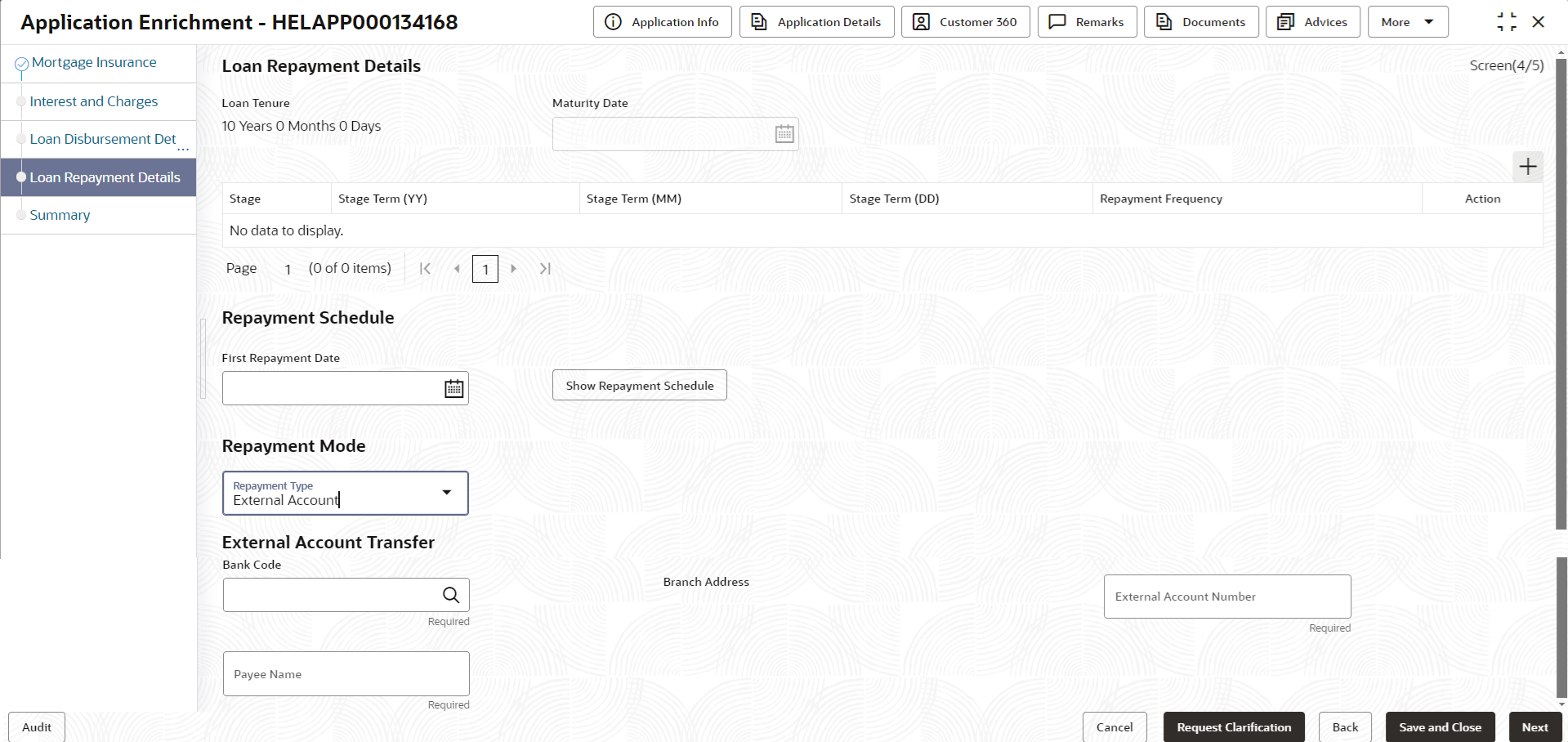This screenshot has height=742, width=1568.
Task: Click the vertical scrollbar on the right
Action: pos(1561,294)
